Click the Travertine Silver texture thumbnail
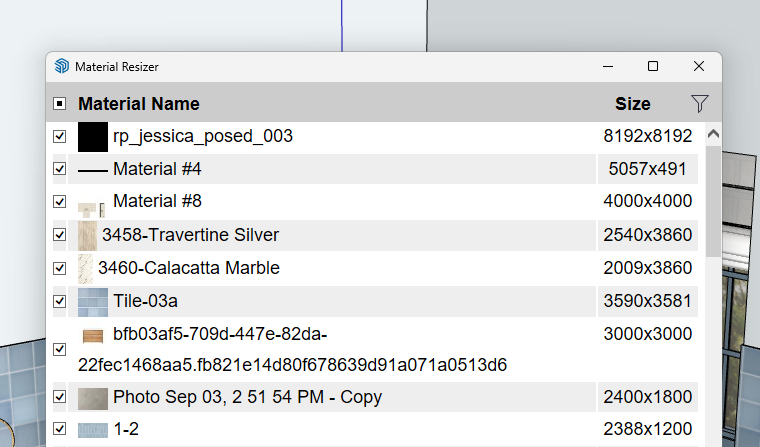The width and height of the screenshot is (760, 447). click(88, 236)
